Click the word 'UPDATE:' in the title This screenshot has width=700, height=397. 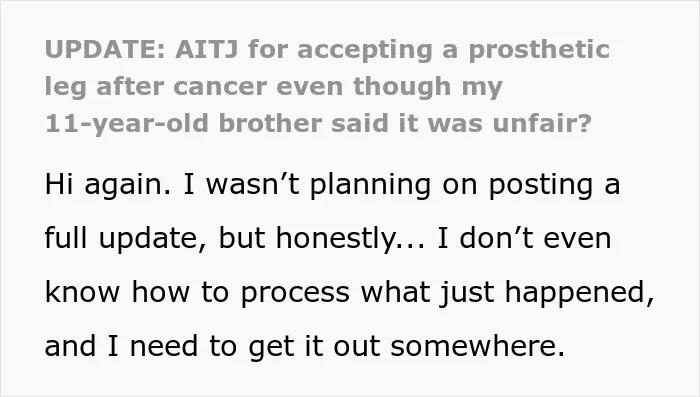[105, 49]
